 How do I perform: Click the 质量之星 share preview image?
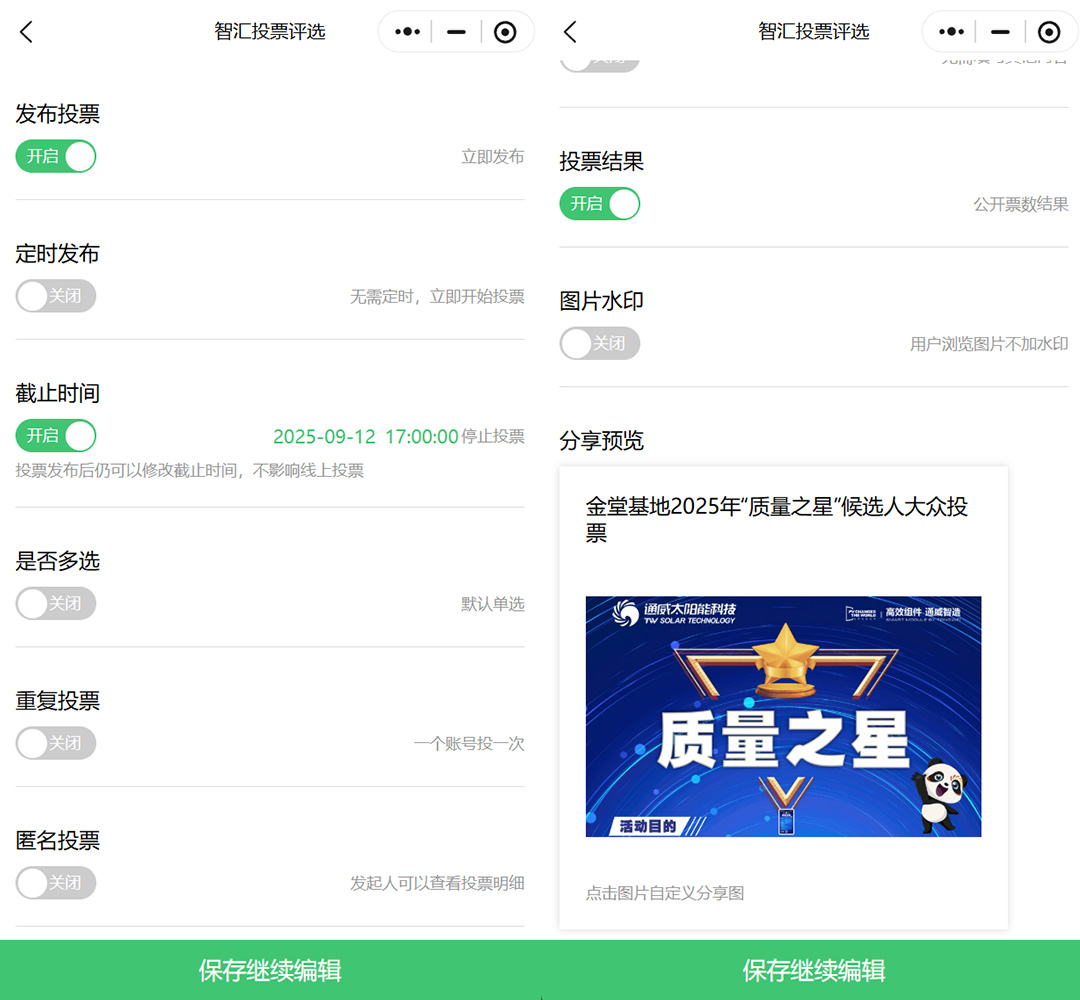pos(783,716)
